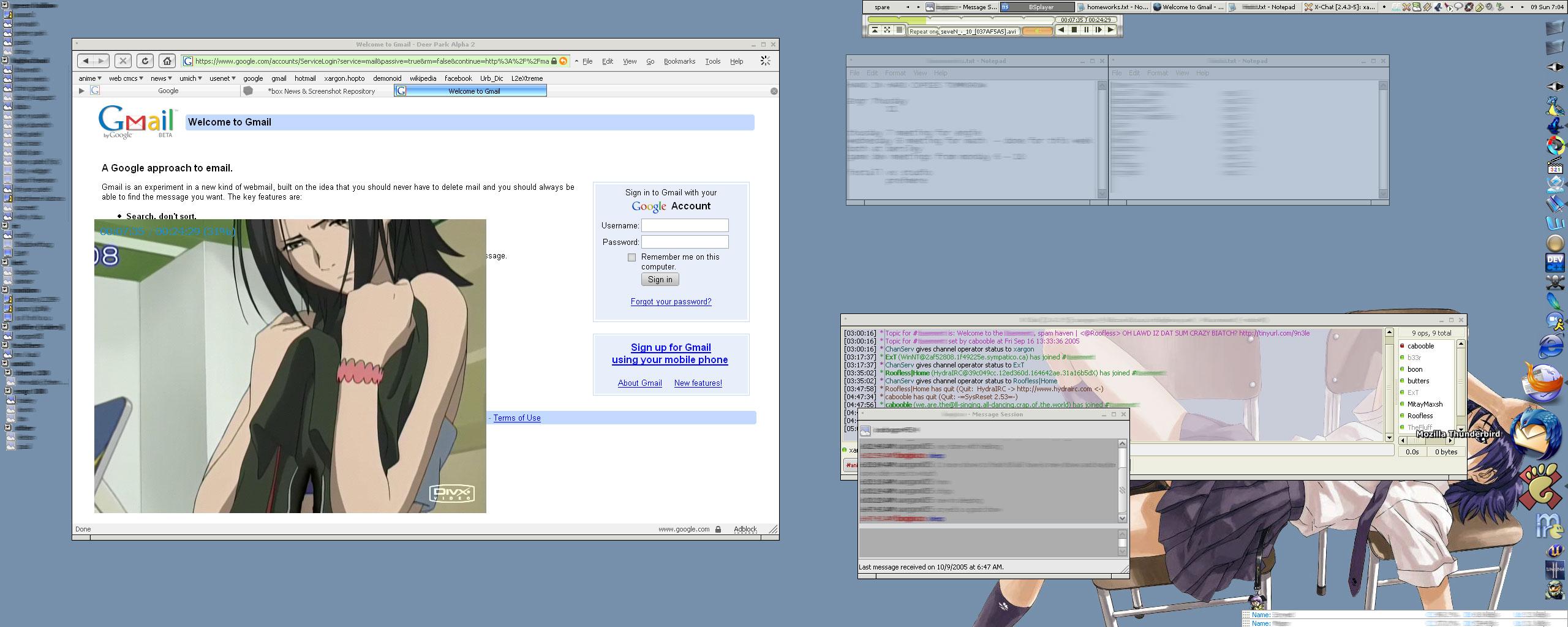Select user Roofless in X-Chat list
Image resolution: width=1568 pixels, height=627 pixels.
[x=1420, y=416]
